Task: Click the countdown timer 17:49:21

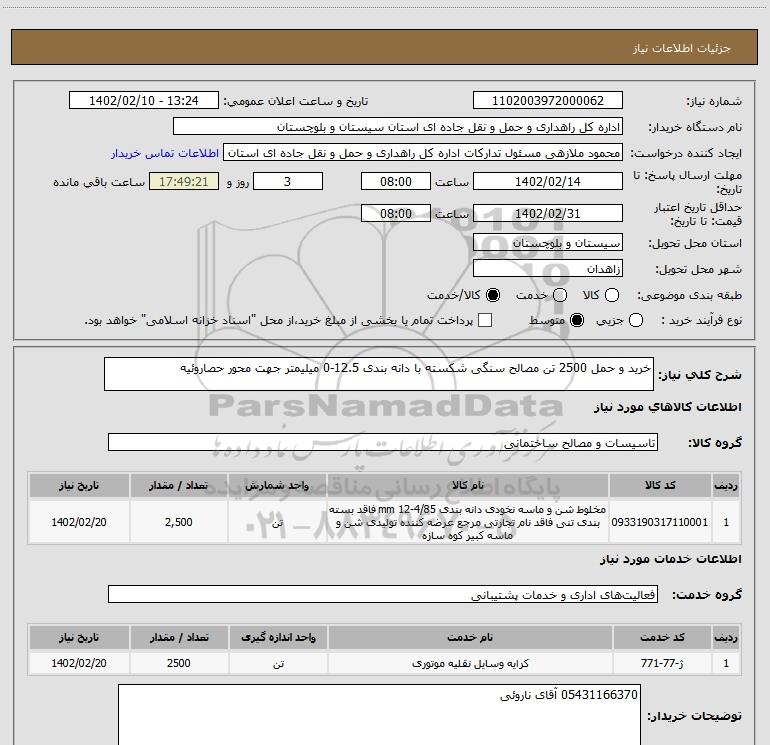Action: click(x=184, y=181)
